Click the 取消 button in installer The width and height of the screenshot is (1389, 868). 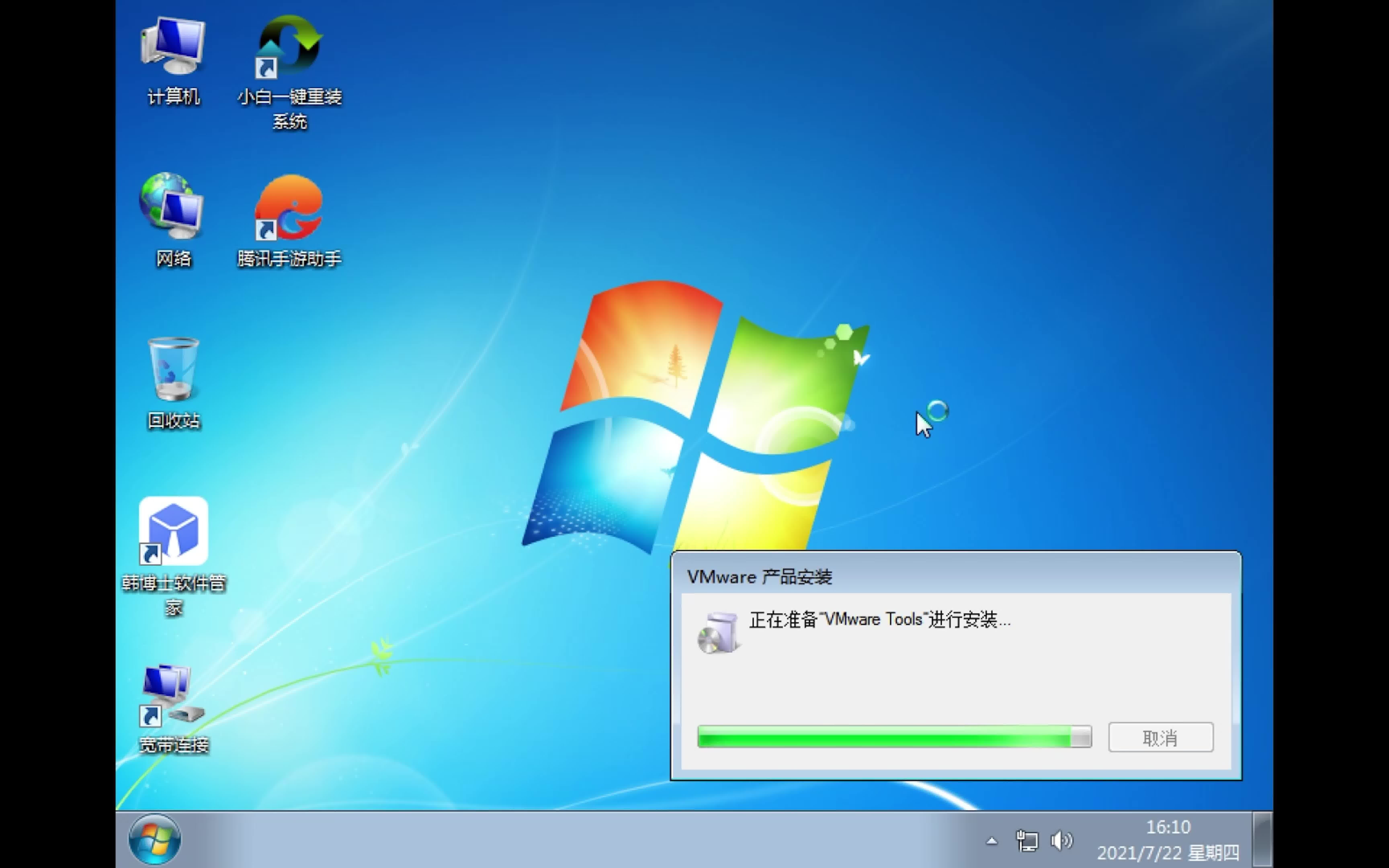(x=1160, y=737)
